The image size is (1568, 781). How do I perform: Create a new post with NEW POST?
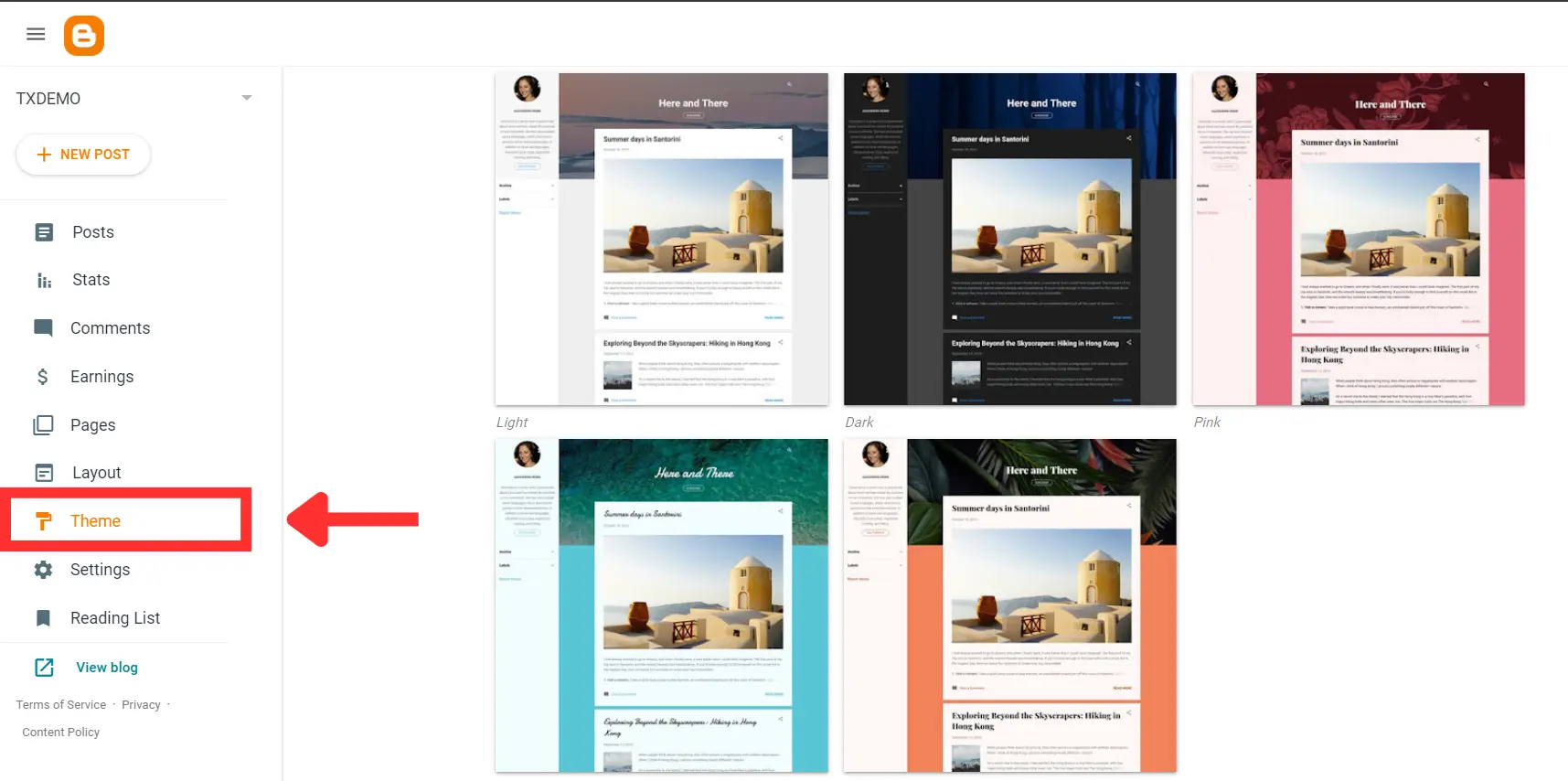tap(83, 155)
